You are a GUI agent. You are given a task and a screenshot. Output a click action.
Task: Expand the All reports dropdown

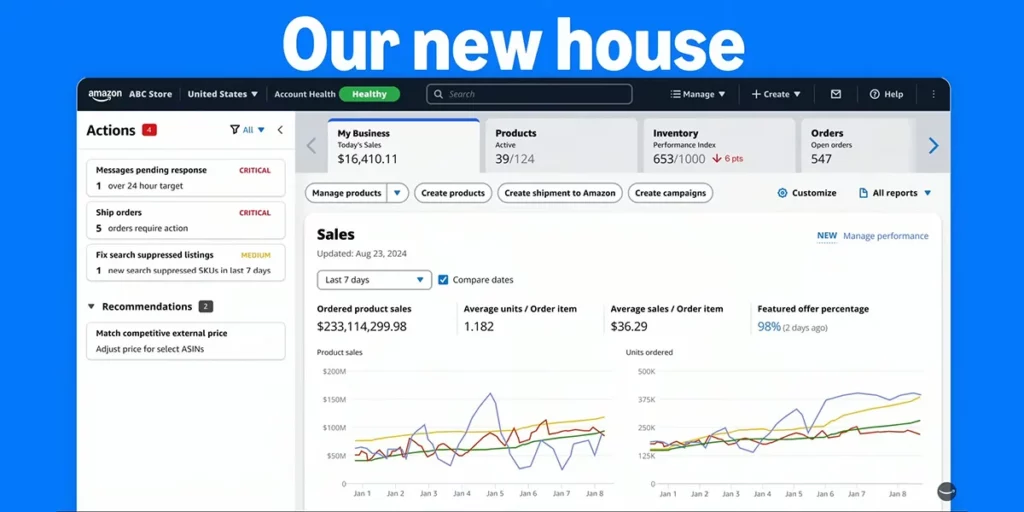pyautogui.click(x=895, y=193)
